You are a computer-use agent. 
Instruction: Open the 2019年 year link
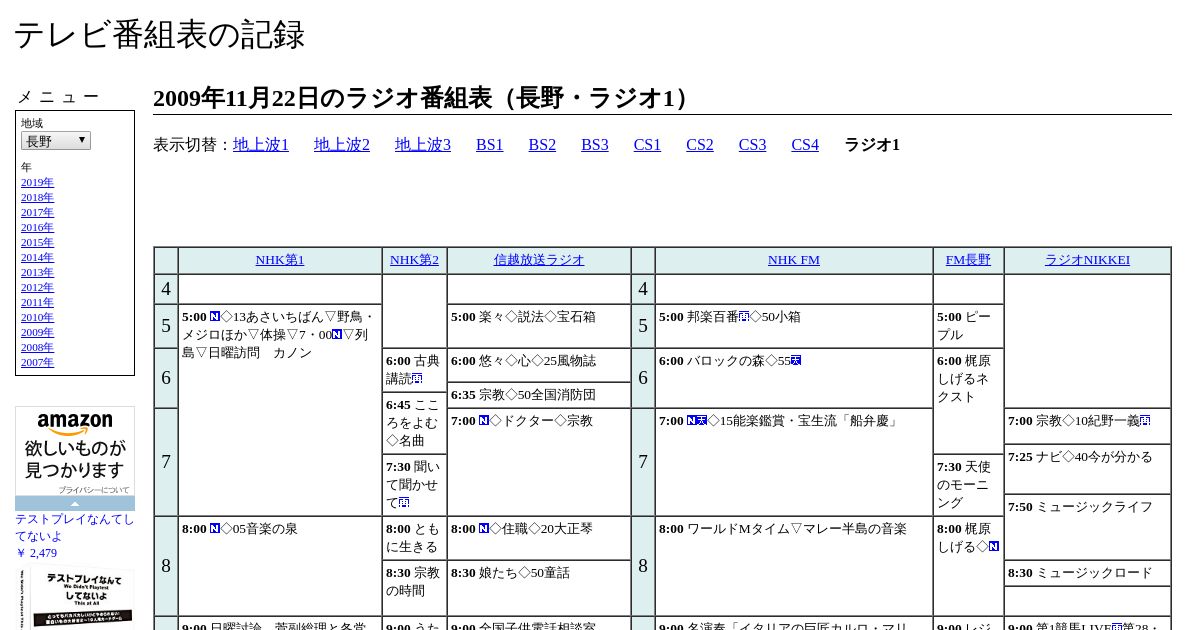tap(37, 182)
